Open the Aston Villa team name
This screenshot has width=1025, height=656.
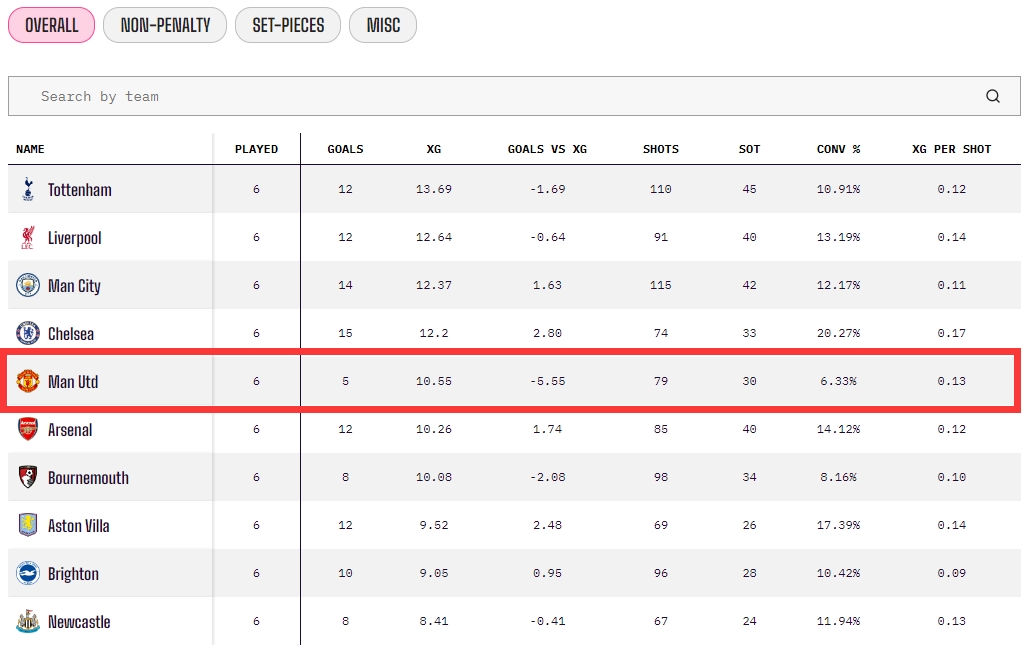(78, 526)
